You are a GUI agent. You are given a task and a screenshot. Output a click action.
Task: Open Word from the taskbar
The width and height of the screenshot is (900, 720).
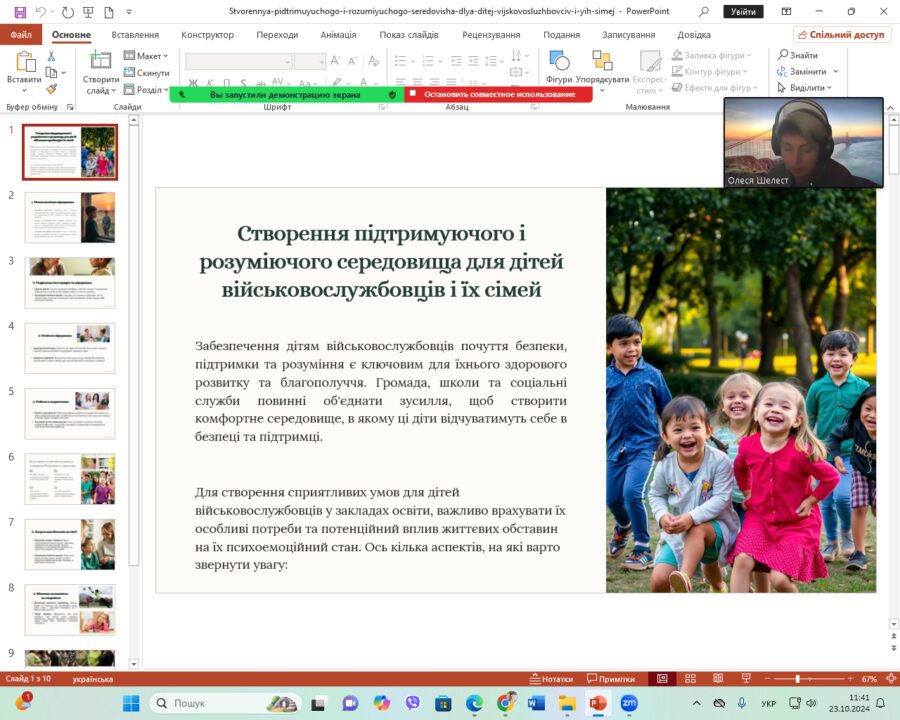(536, 703)
